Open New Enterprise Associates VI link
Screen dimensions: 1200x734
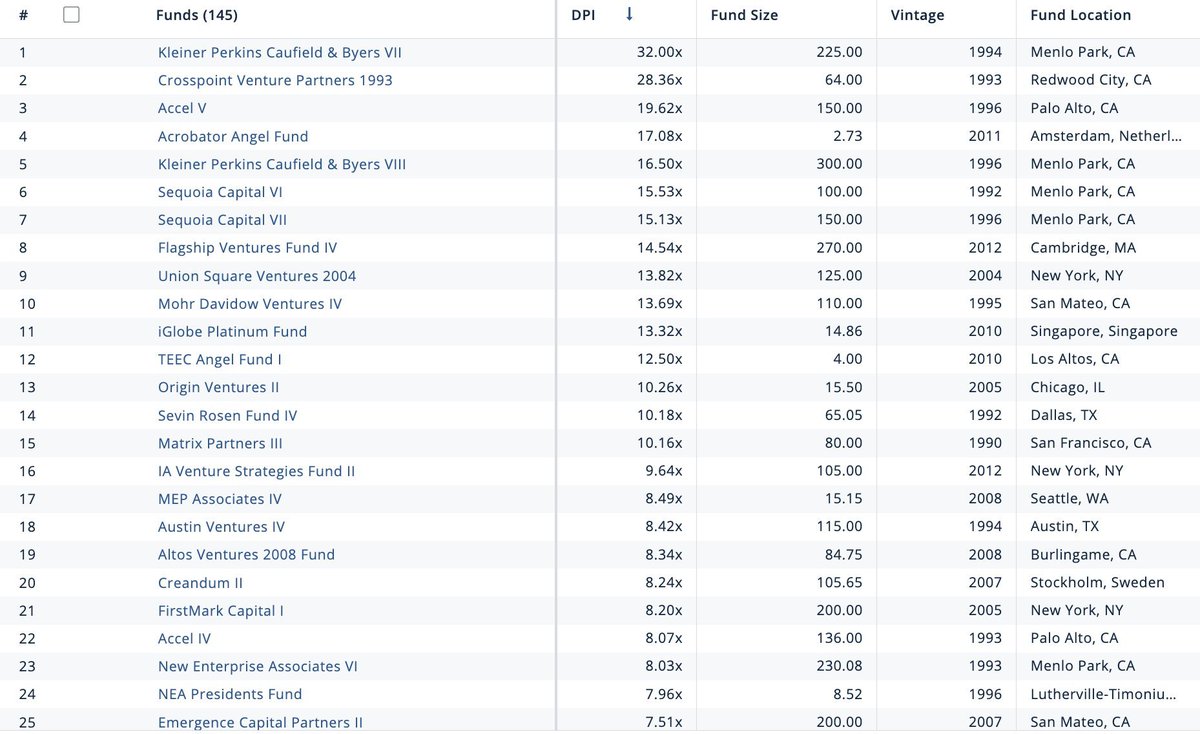click(x=258, y=666)
